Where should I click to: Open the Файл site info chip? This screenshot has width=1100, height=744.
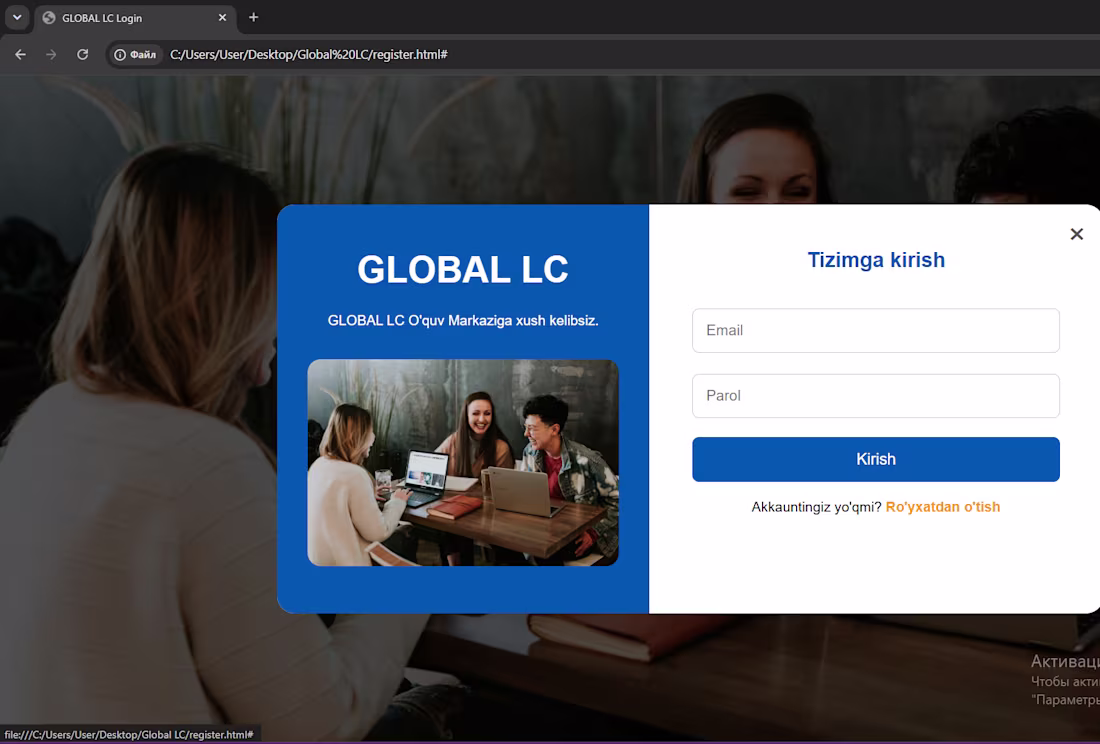pyautogui.click(x=135, y=55)
